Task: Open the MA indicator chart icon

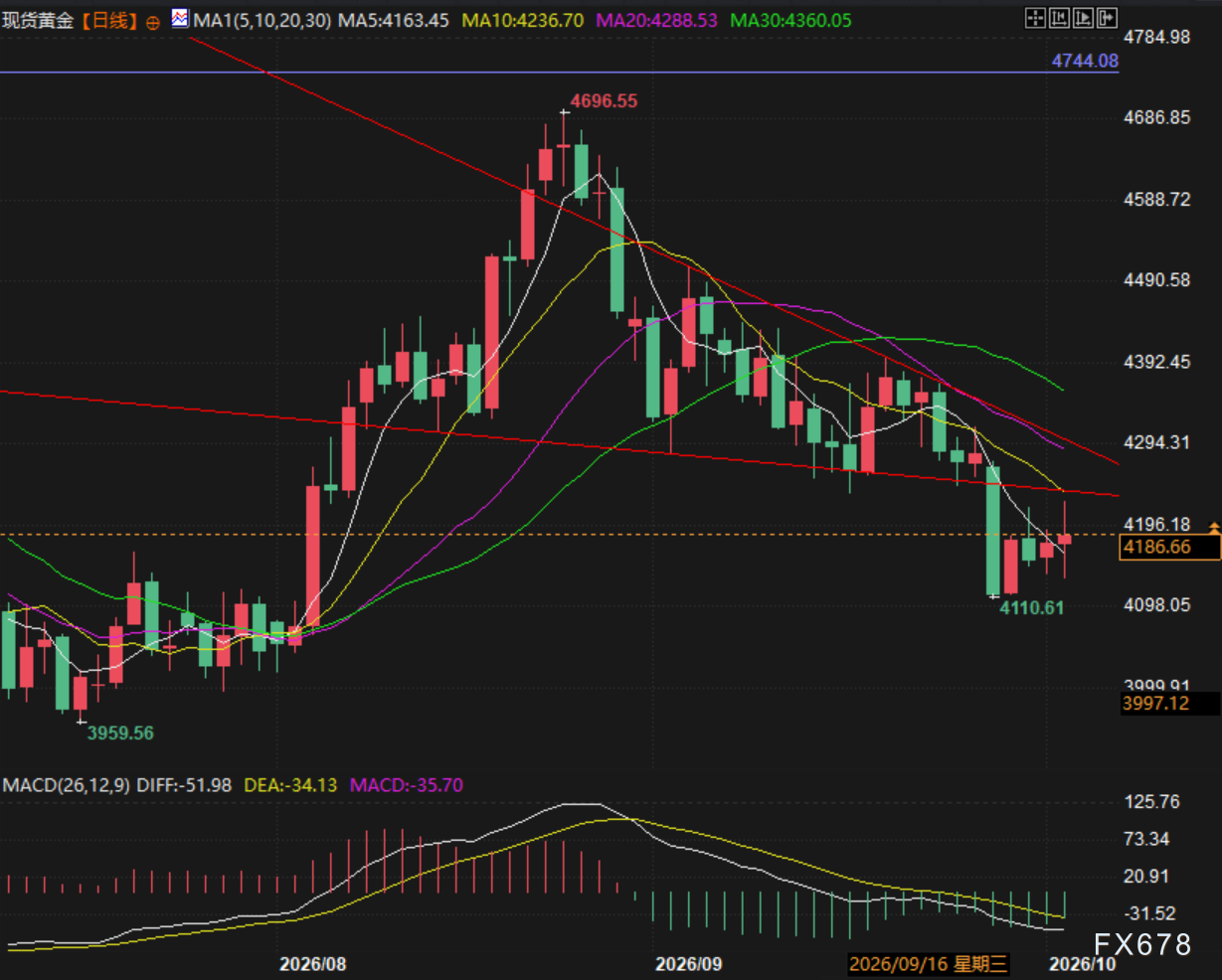Action: click(180, 18)
